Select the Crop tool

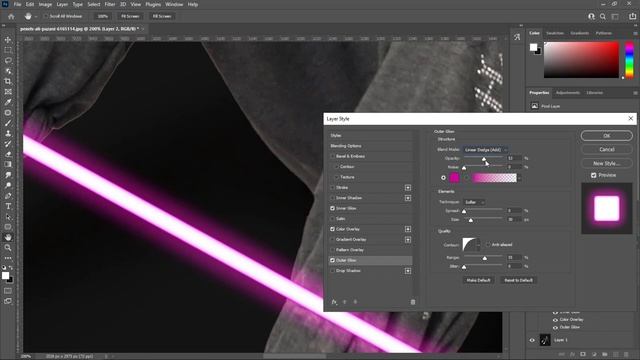pyautogui.click(x=8, y=81)
